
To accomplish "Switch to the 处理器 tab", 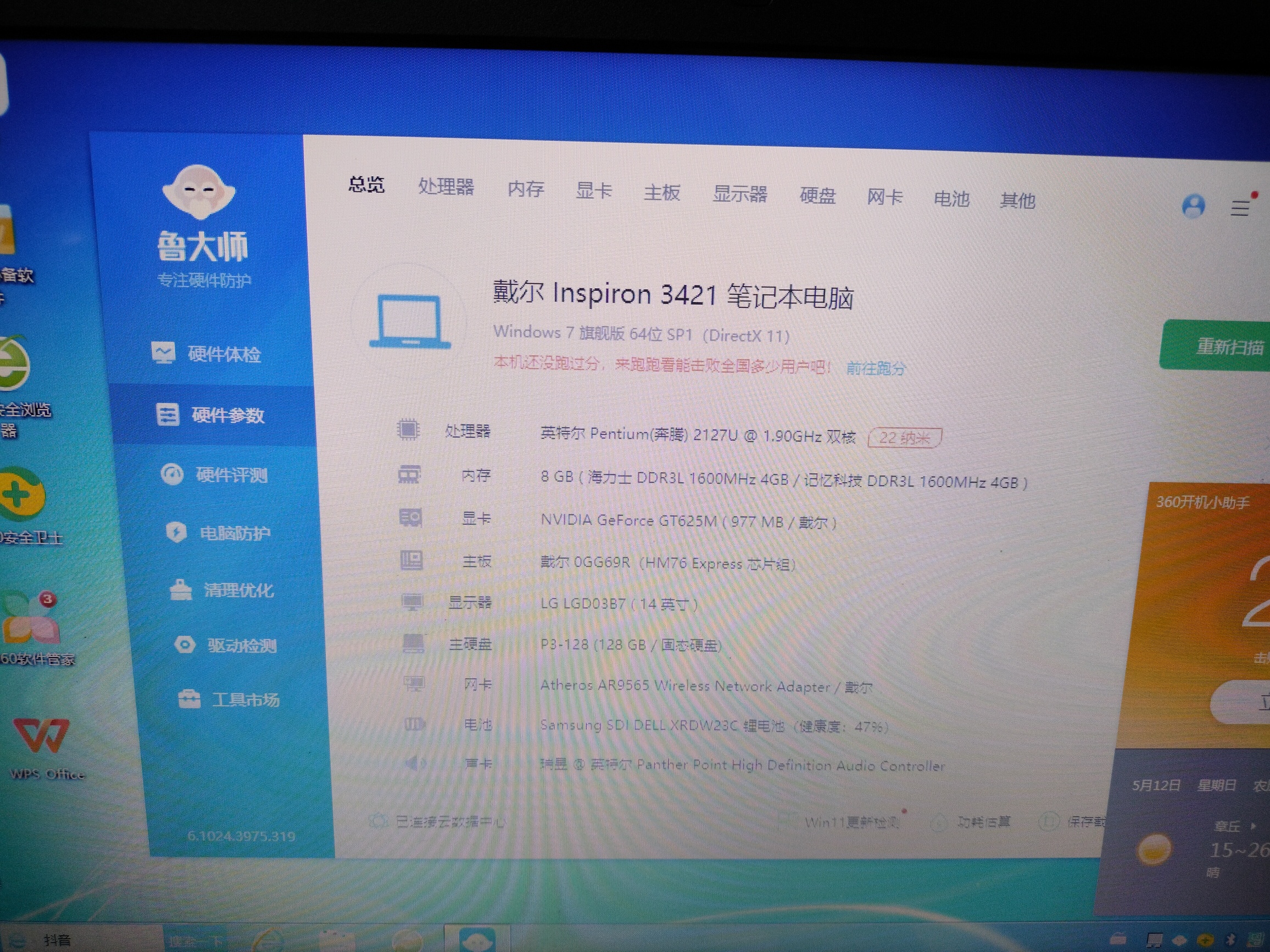I will coord(446,187).
